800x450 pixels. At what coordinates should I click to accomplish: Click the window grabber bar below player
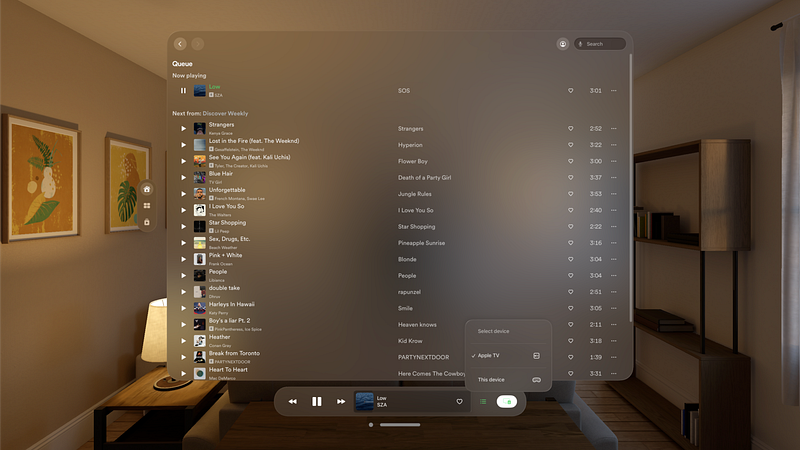tap(400, 424)
